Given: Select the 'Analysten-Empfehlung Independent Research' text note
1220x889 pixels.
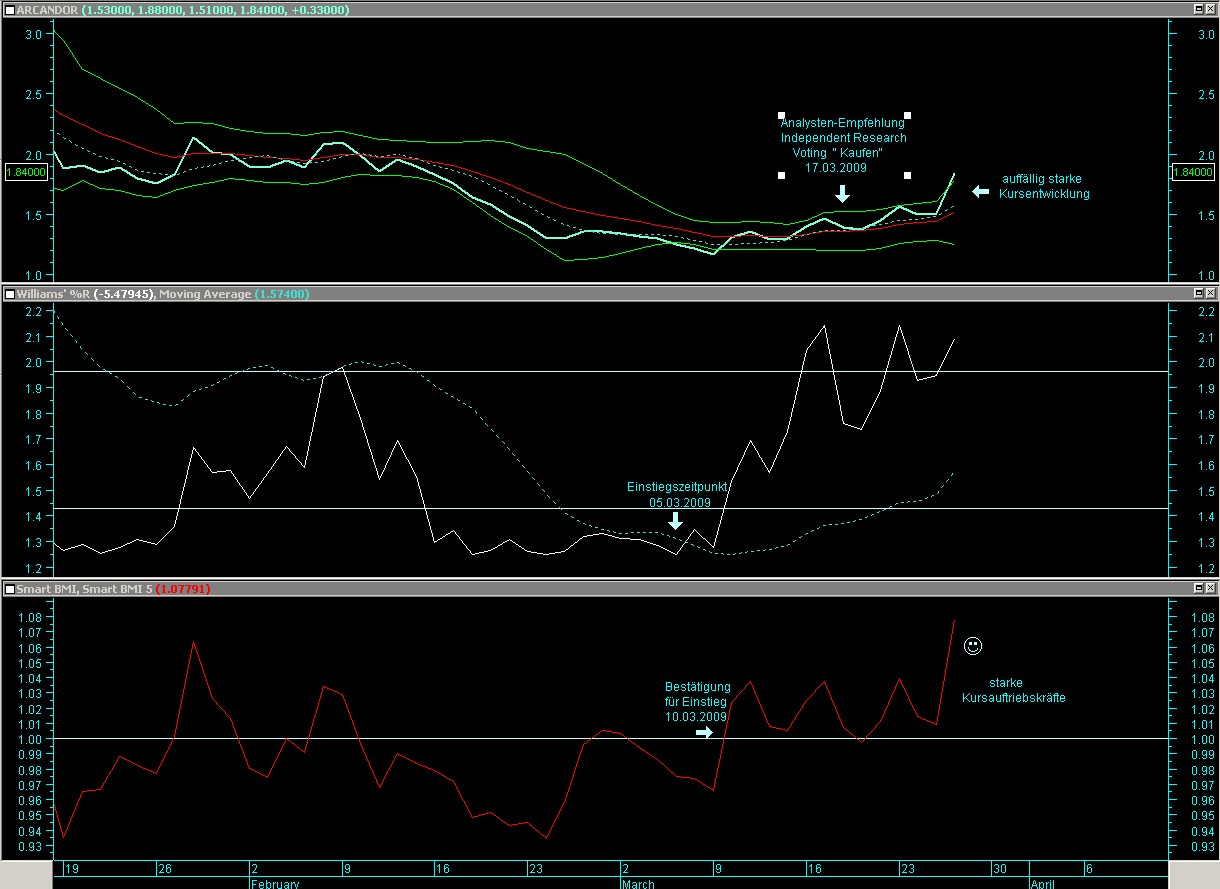Looking at the screenshot, I should (843, 146).
